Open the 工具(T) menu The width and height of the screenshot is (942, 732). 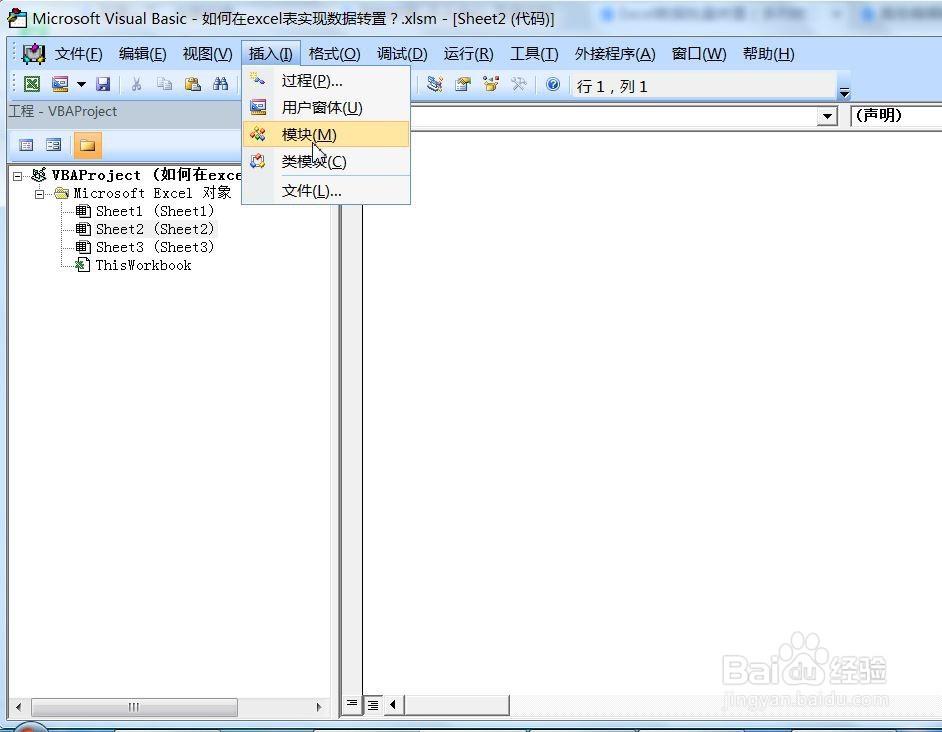pyautogui.click(x=534, y=54)
